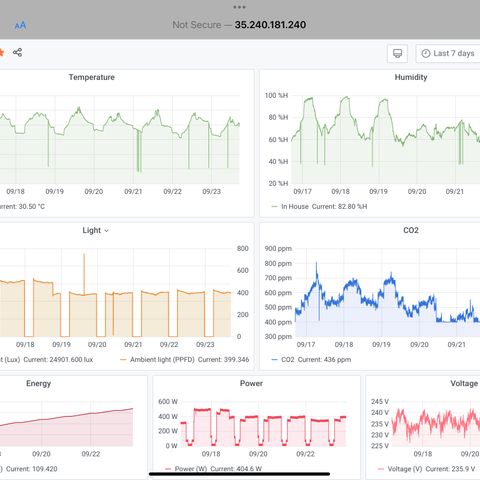The height and width of the screenshot is (480, 480).
Task: Click the Current: 235.9 V voltage value
Action: tap(450, 469)
